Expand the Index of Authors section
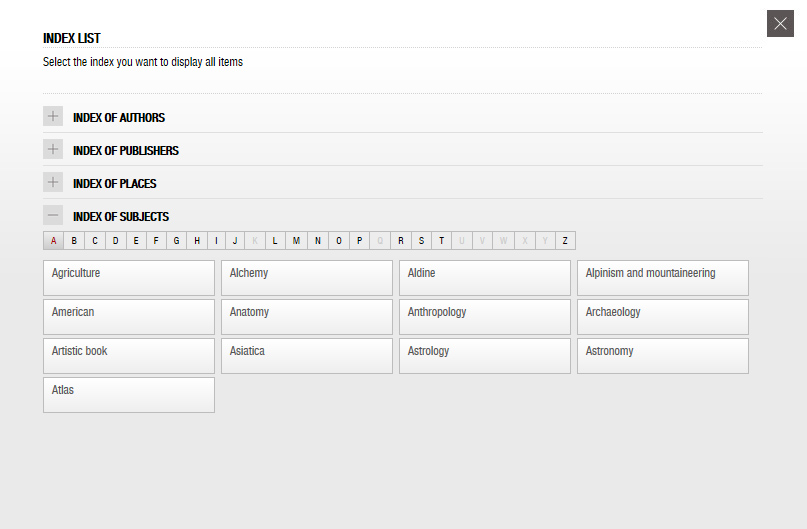Image resolution: width=807 pixels, height=529 pixels. pos(53,116)
